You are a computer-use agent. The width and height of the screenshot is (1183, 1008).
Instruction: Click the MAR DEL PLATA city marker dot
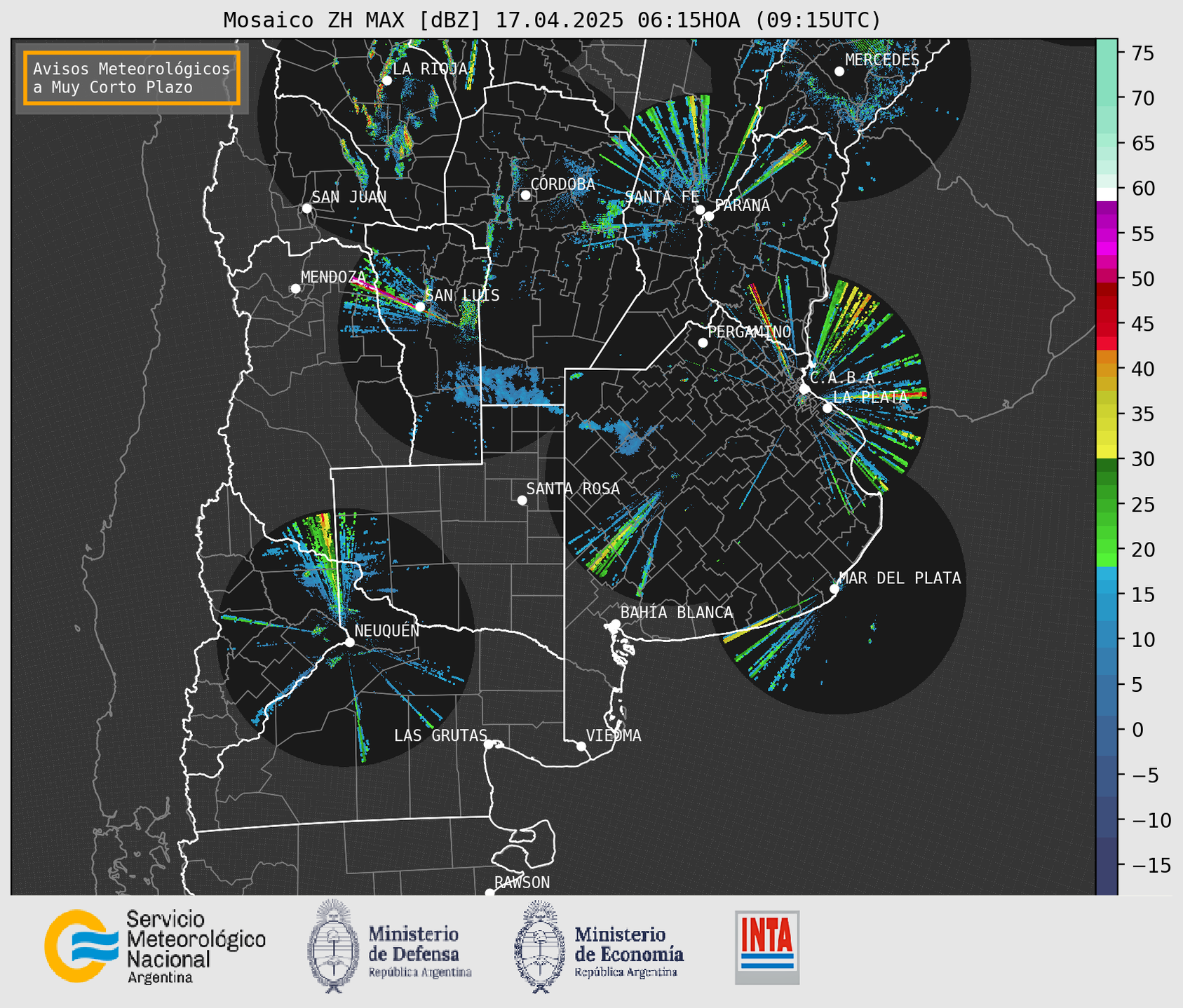click(x=834, y=589)
